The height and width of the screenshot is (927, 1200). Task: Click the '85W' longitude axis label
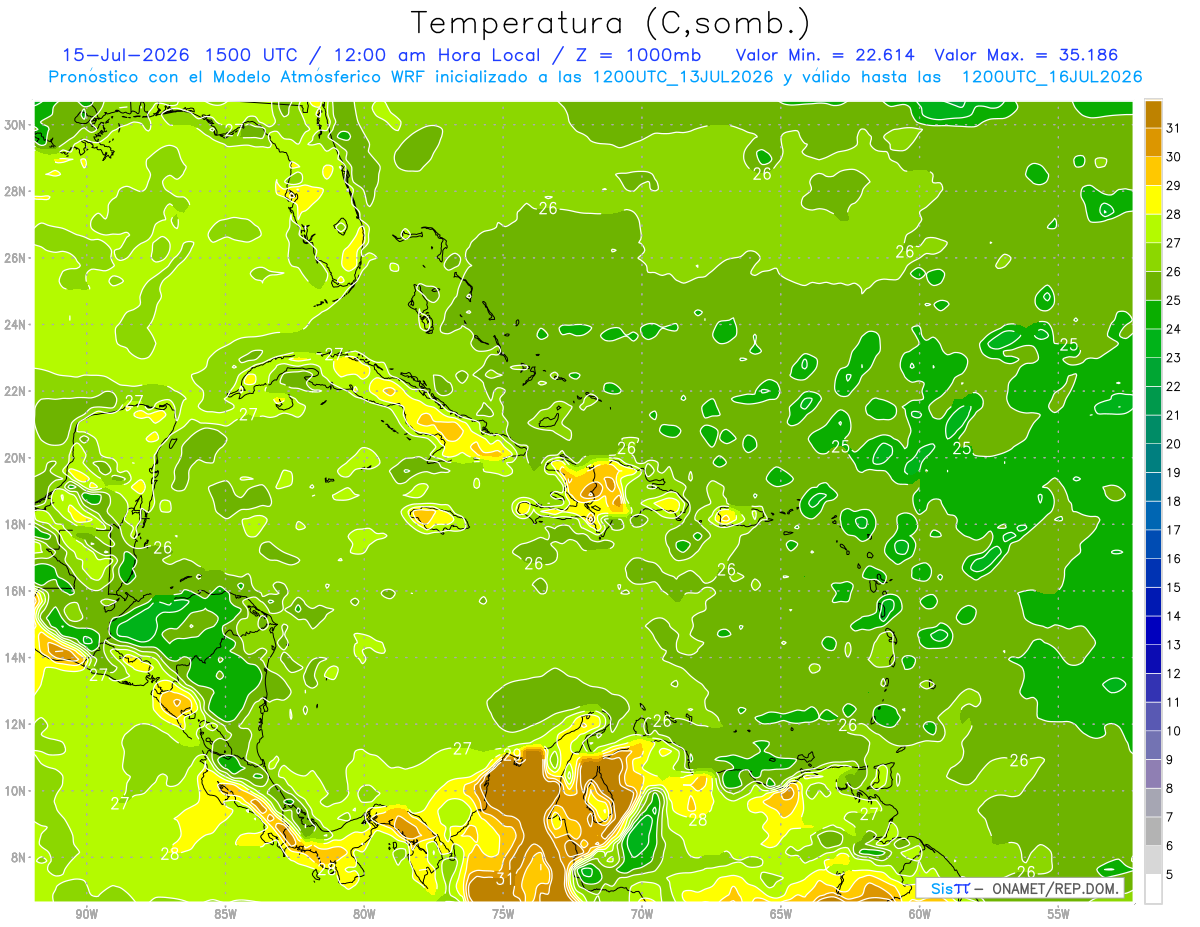pos(225,914)
